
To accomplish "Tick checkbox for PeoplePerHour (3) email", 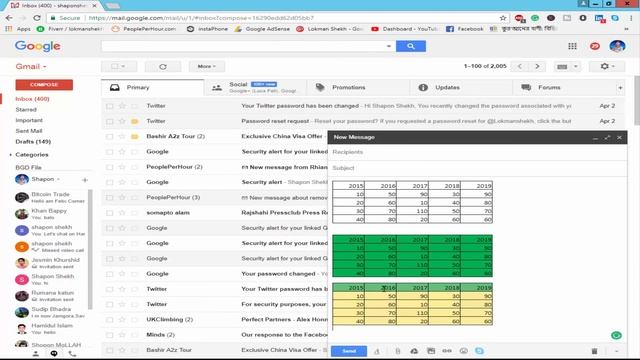I will point(109,198).
